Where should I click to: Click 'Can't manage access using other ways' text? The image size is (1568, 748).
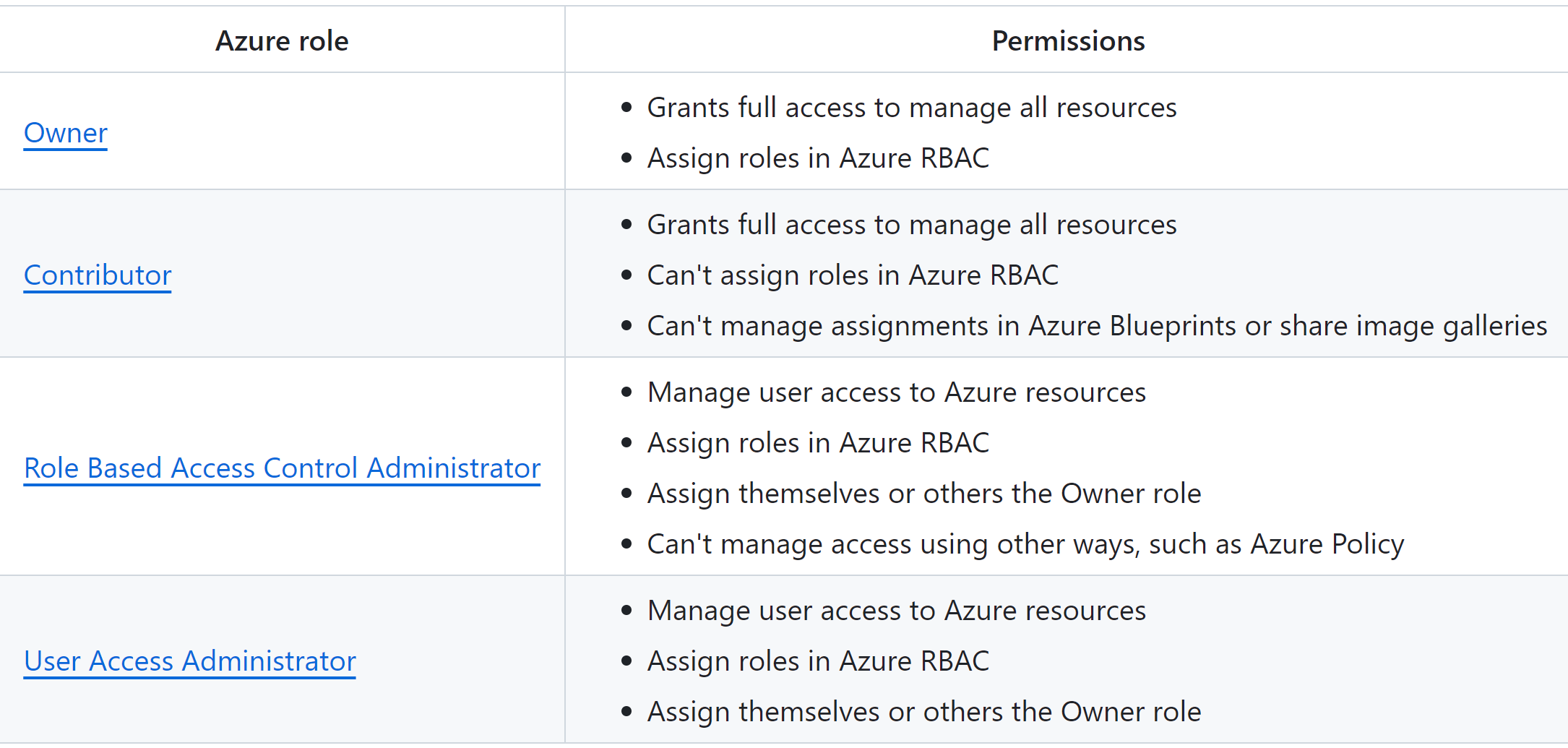[1025, 544]
